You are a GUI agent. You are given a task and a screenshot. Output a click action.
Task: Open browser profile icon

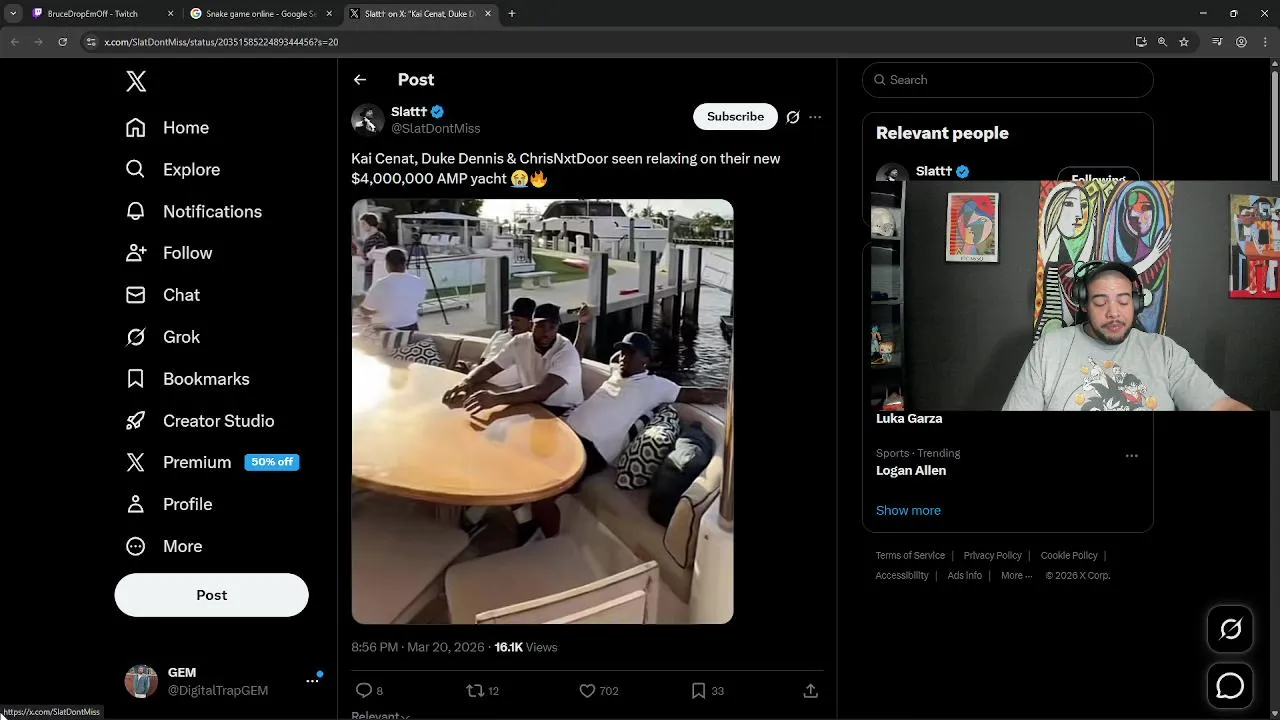coord(1241,42)
